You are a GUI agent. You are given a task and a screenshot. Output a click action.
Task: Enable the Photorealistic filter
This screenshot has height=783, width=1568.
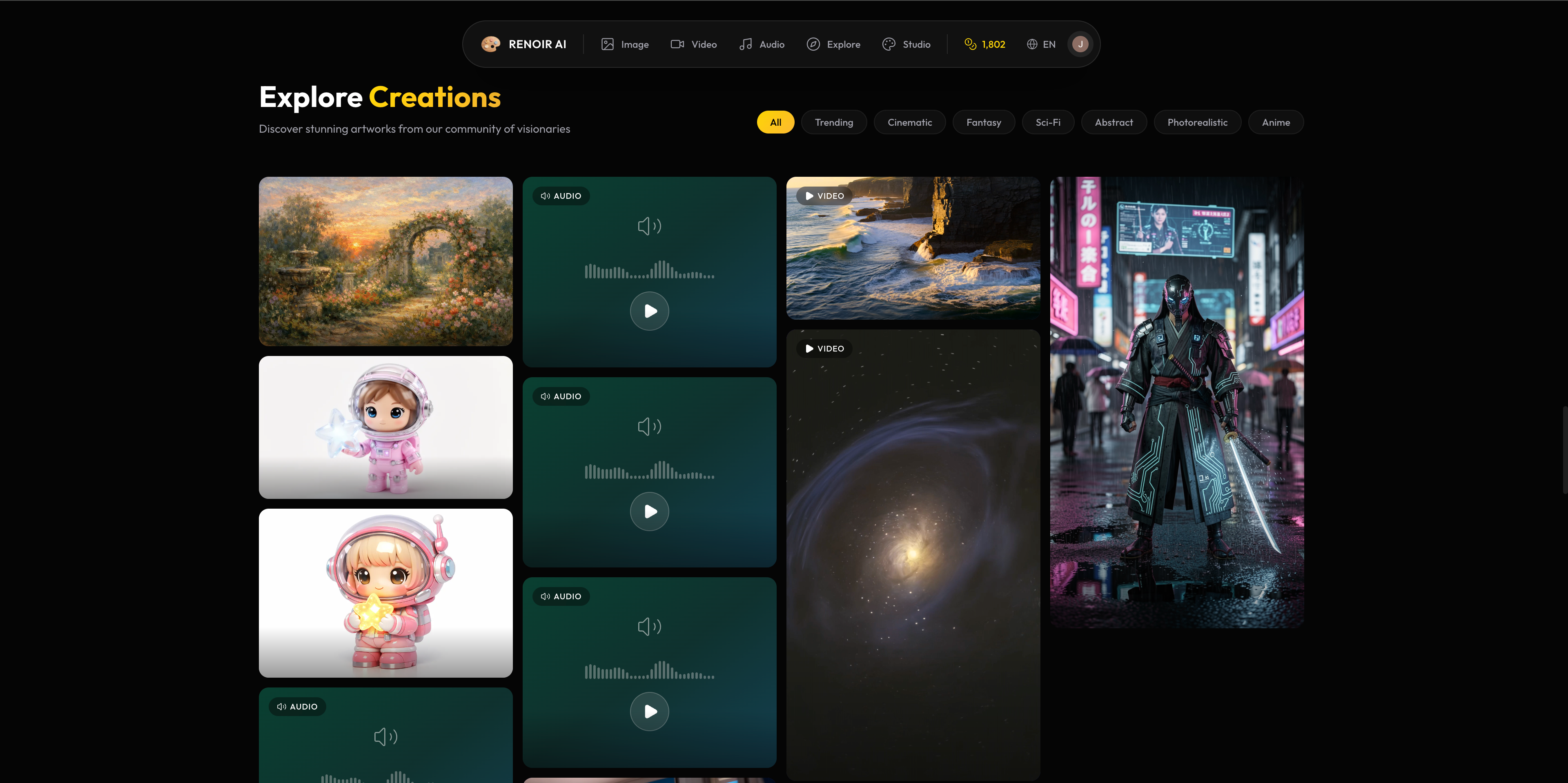(1197, 122)
